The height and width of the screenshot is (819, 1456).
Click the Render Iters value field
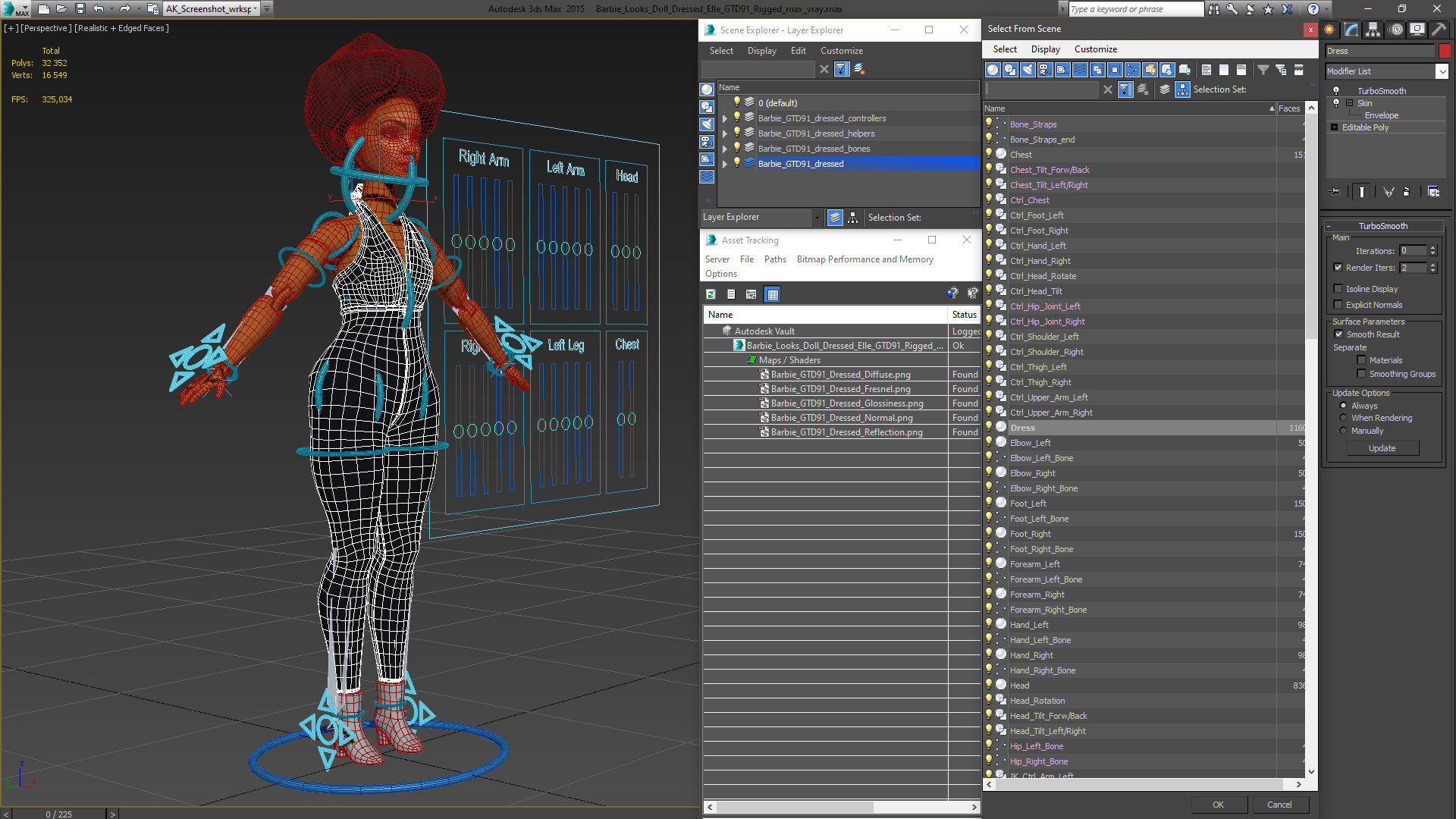pyautogui.click(x=1413, y=268)
